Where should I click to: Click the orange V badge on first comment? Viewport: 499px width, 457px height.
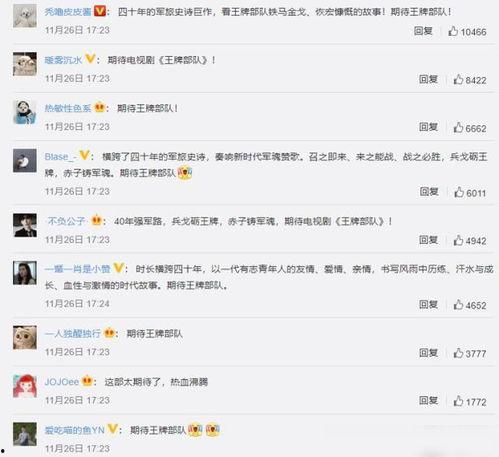99,11
